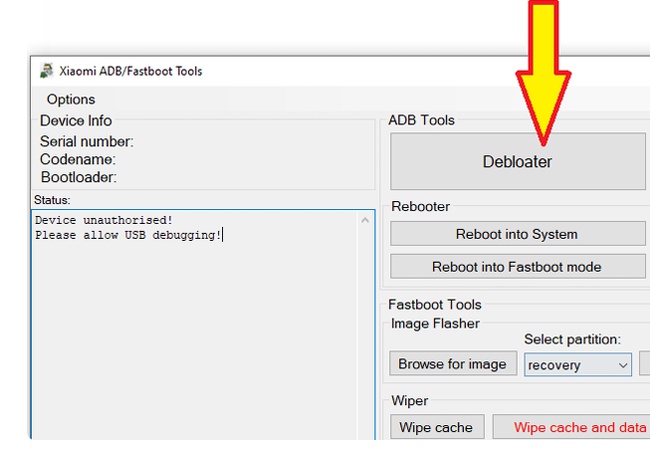Screen dimensions: 650x450
Task: Click the Codename label
Action: tap(78, 160)
